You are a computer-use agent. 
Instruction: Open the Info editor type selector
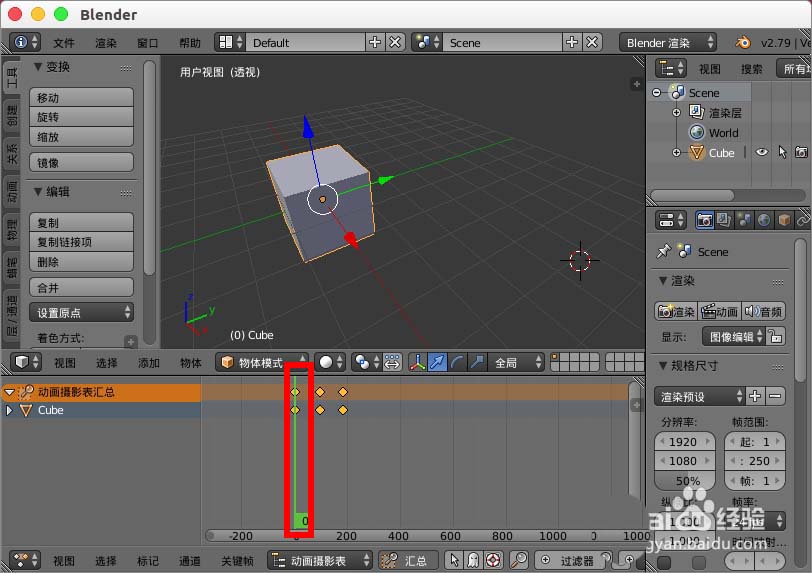pyautogui.click(x=25, y=42)
